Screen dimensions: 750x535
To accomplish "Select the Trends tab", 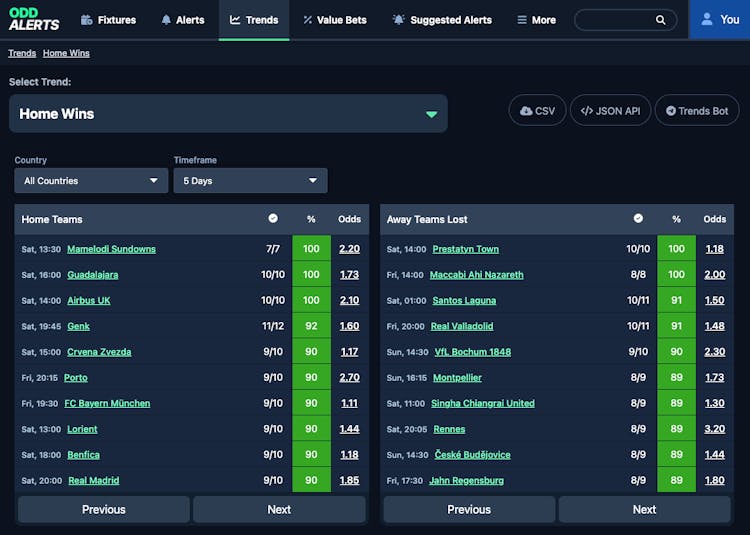I will (x=254, y=20).
